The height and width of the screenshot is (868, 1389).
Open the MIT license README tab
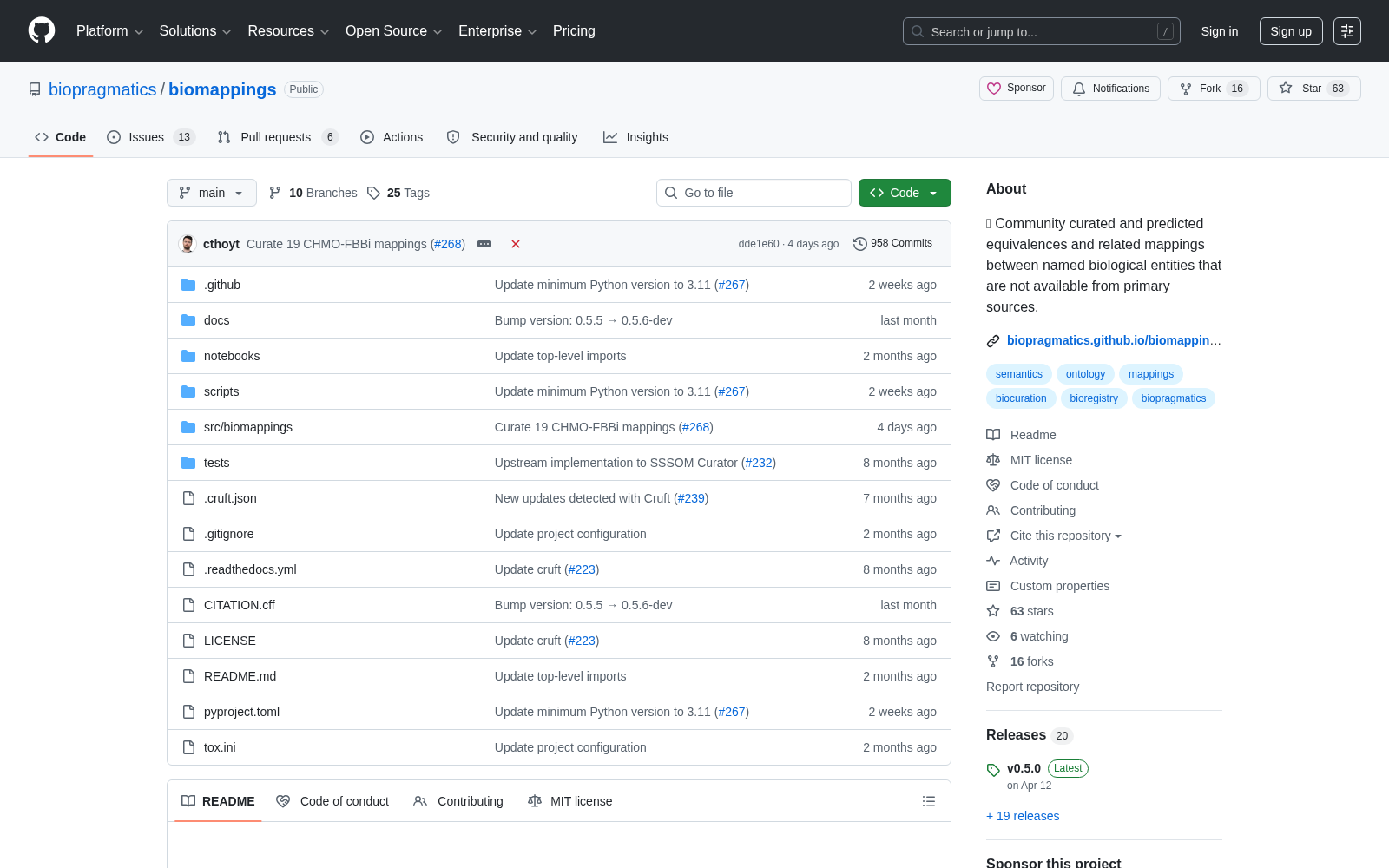click(x=570, y=801)
